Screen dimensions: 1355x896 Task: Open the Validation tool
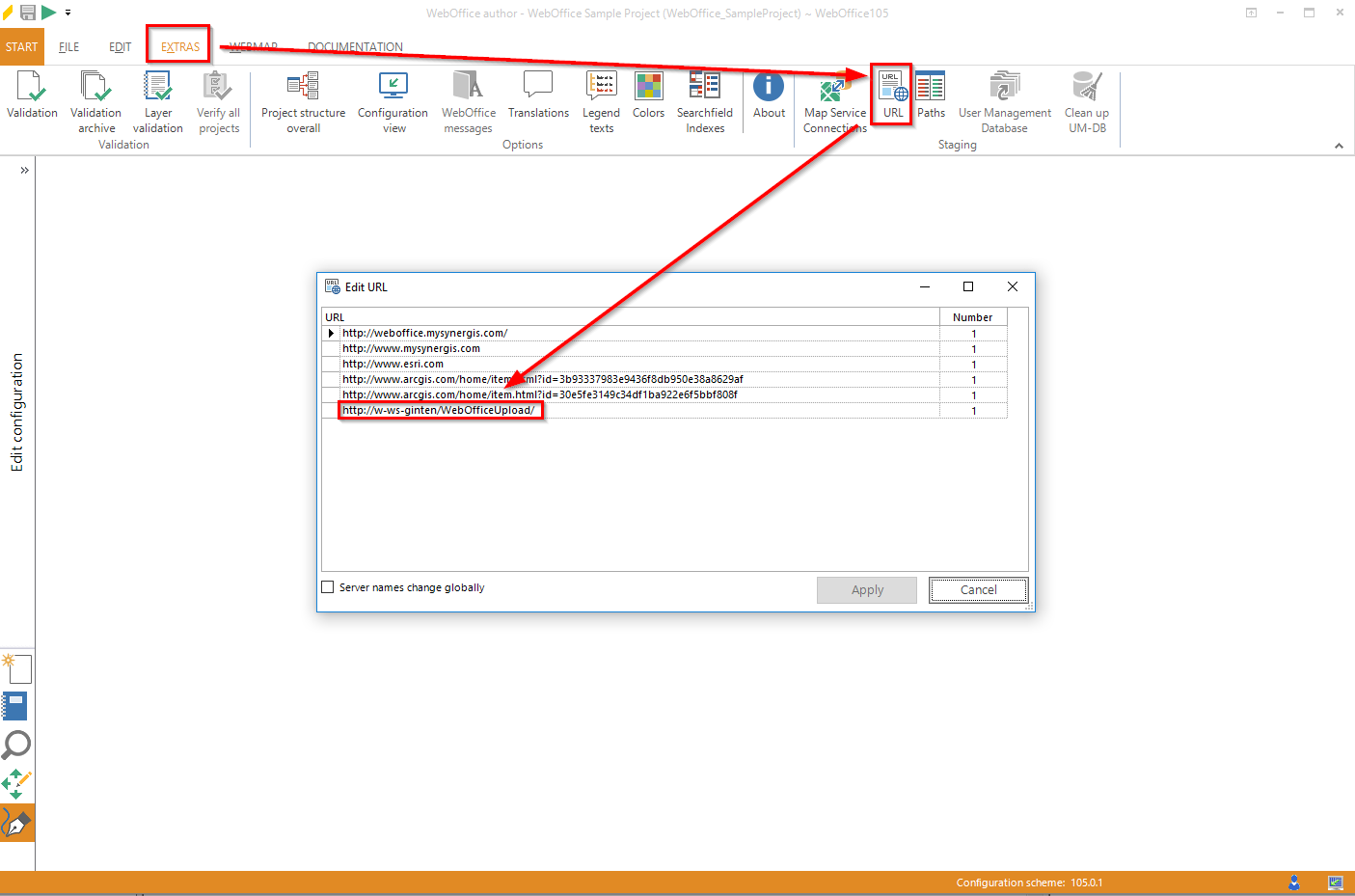click(x=32, y=96)
